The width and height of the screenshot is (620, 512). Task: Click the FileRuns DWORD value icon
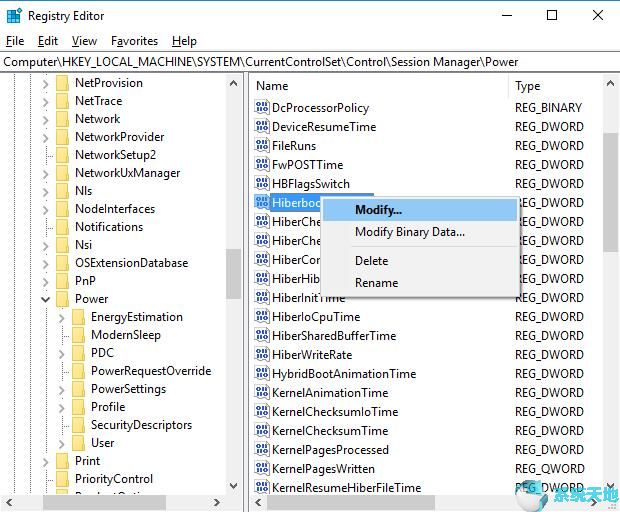click(262, 146)
